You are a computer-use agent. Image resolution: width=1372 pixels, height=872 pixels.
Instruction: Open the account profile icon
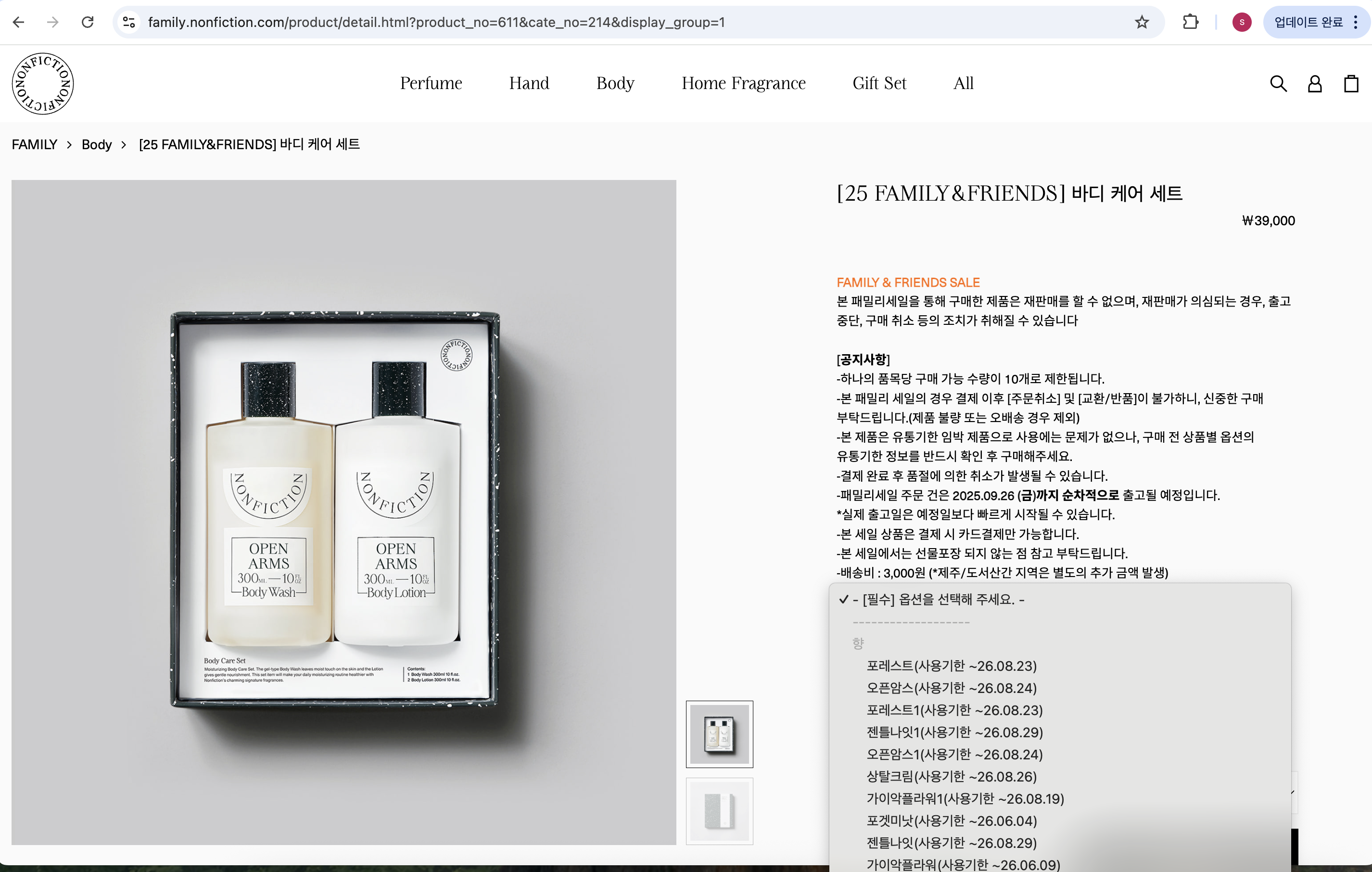click(1314, 84)
